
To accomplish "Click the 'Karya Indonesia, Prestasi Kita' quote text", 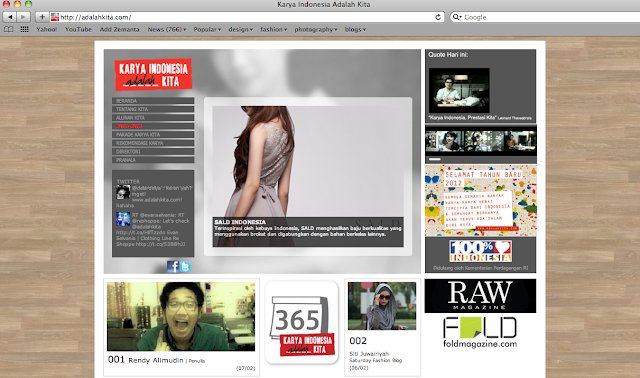I will [x=462, y=118].
